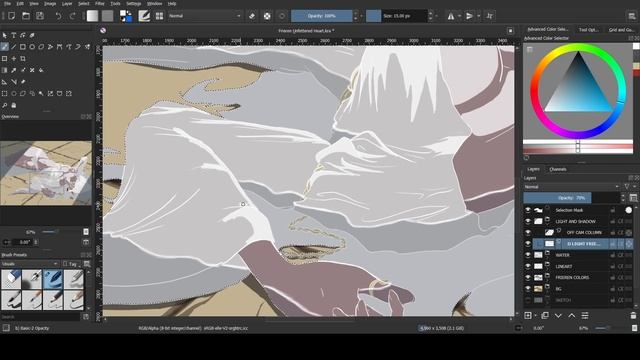Add a new layer
Screen dimensions: 640x360
tap(528, 316)
